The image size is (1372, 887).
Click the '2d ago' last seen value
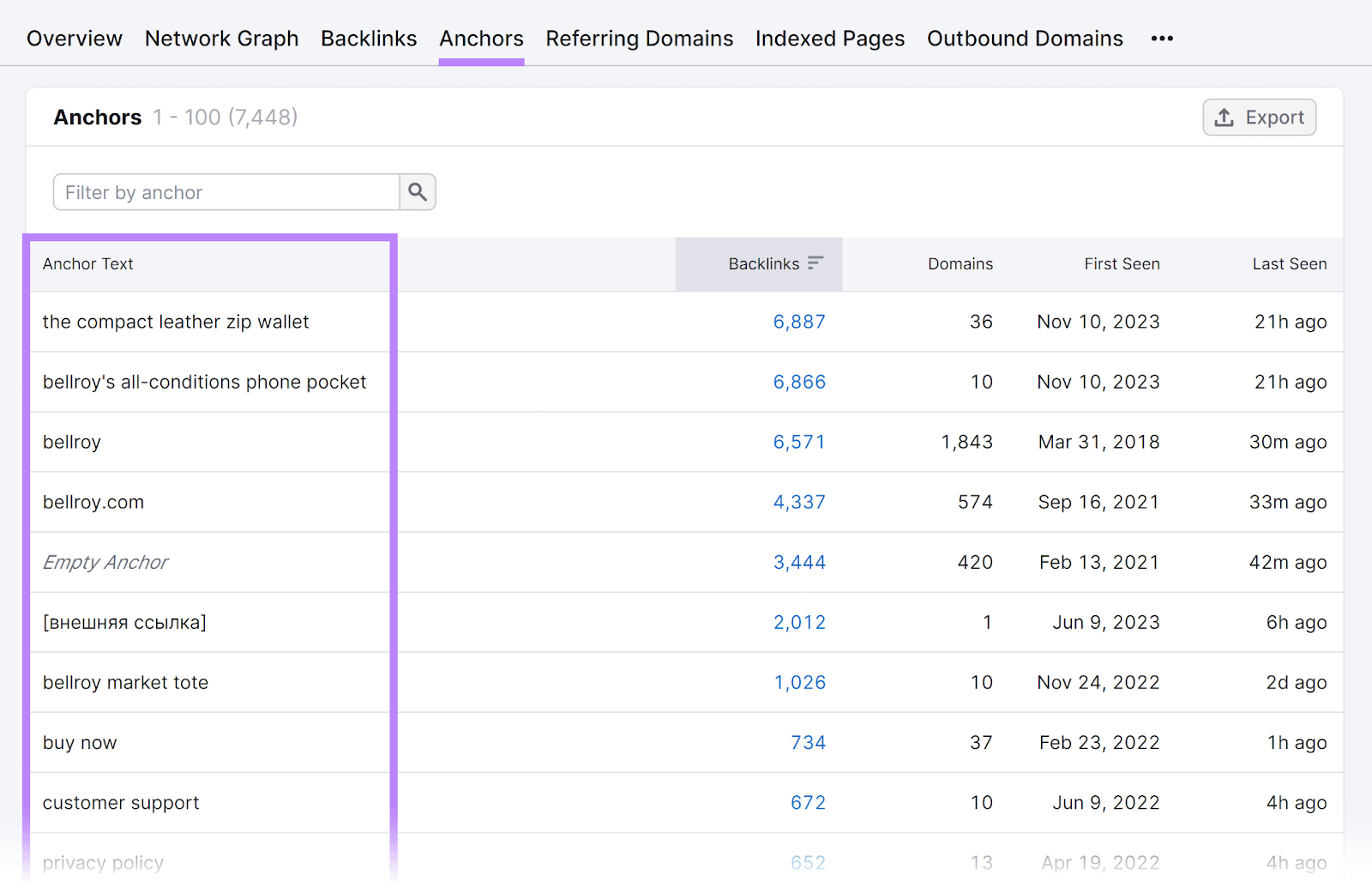1297,682
